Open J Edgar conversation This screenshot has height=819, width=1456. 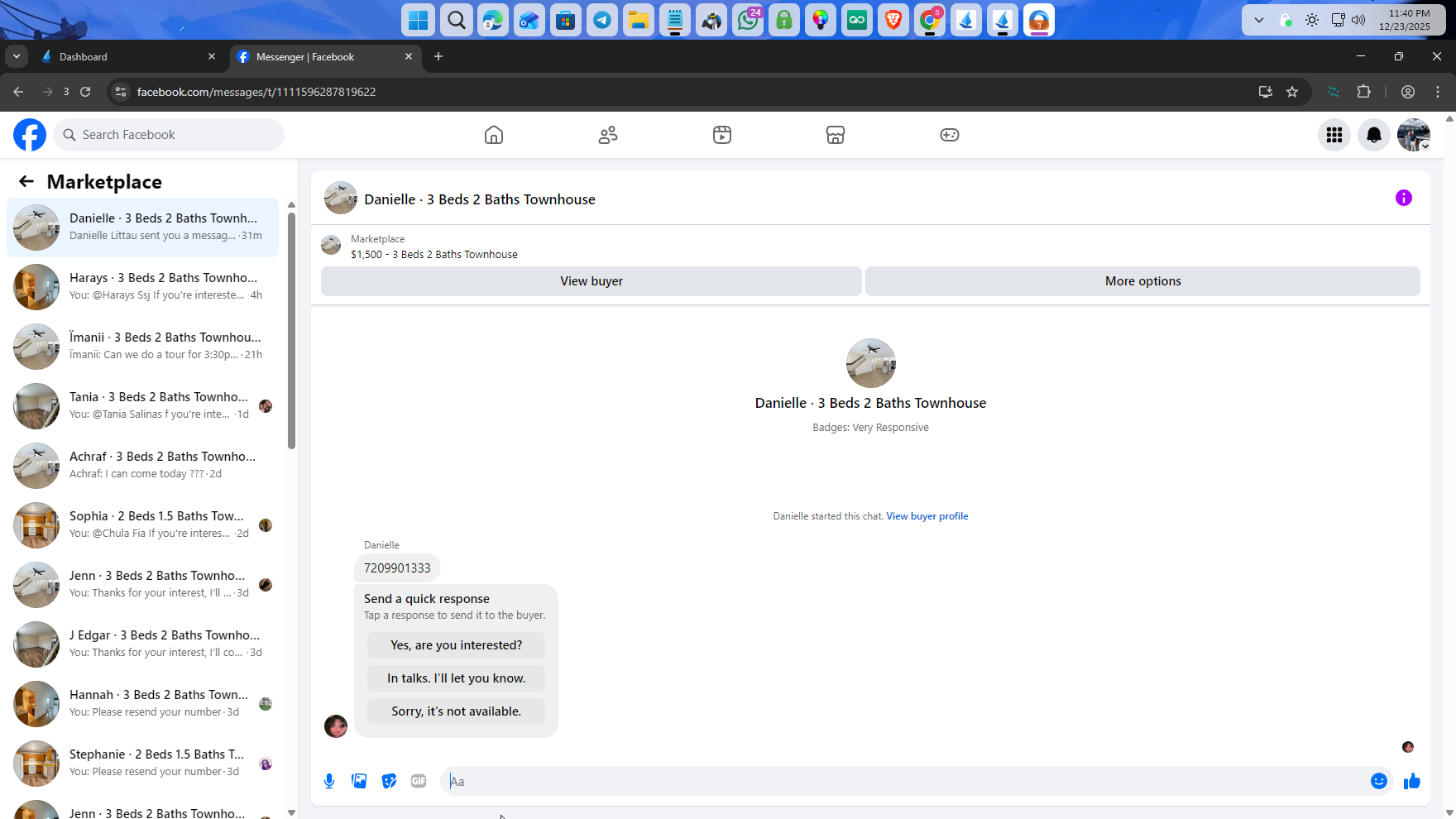[143, 644]
